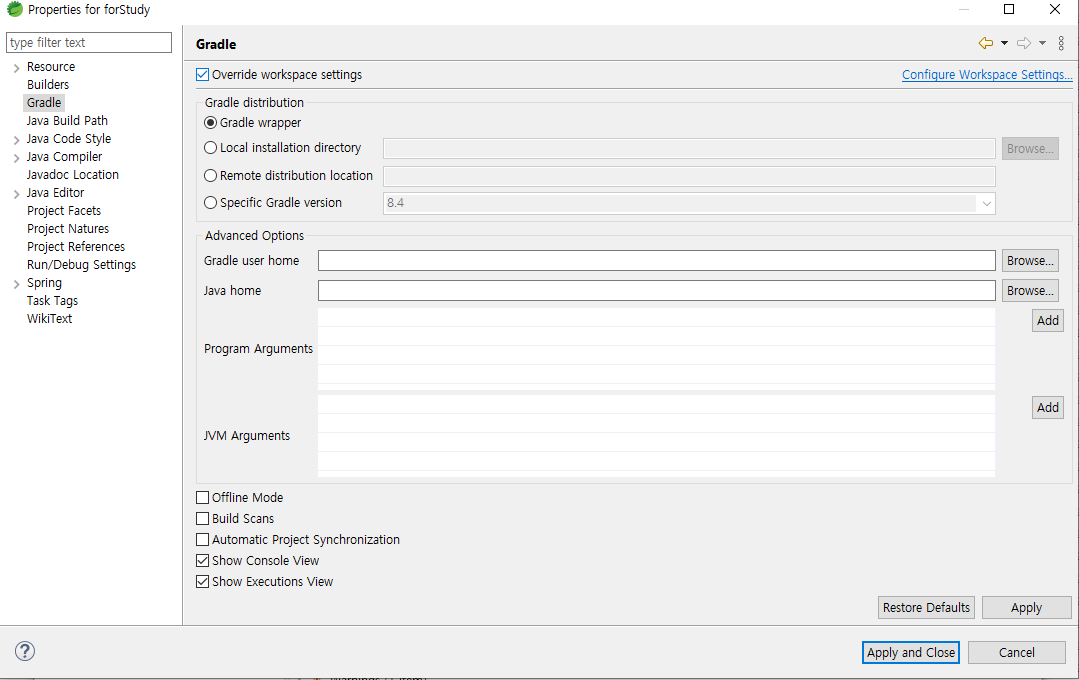This screenshot has height=680, width=1079.
Task: Focus the type filter text field
Action: click(89, 43)
